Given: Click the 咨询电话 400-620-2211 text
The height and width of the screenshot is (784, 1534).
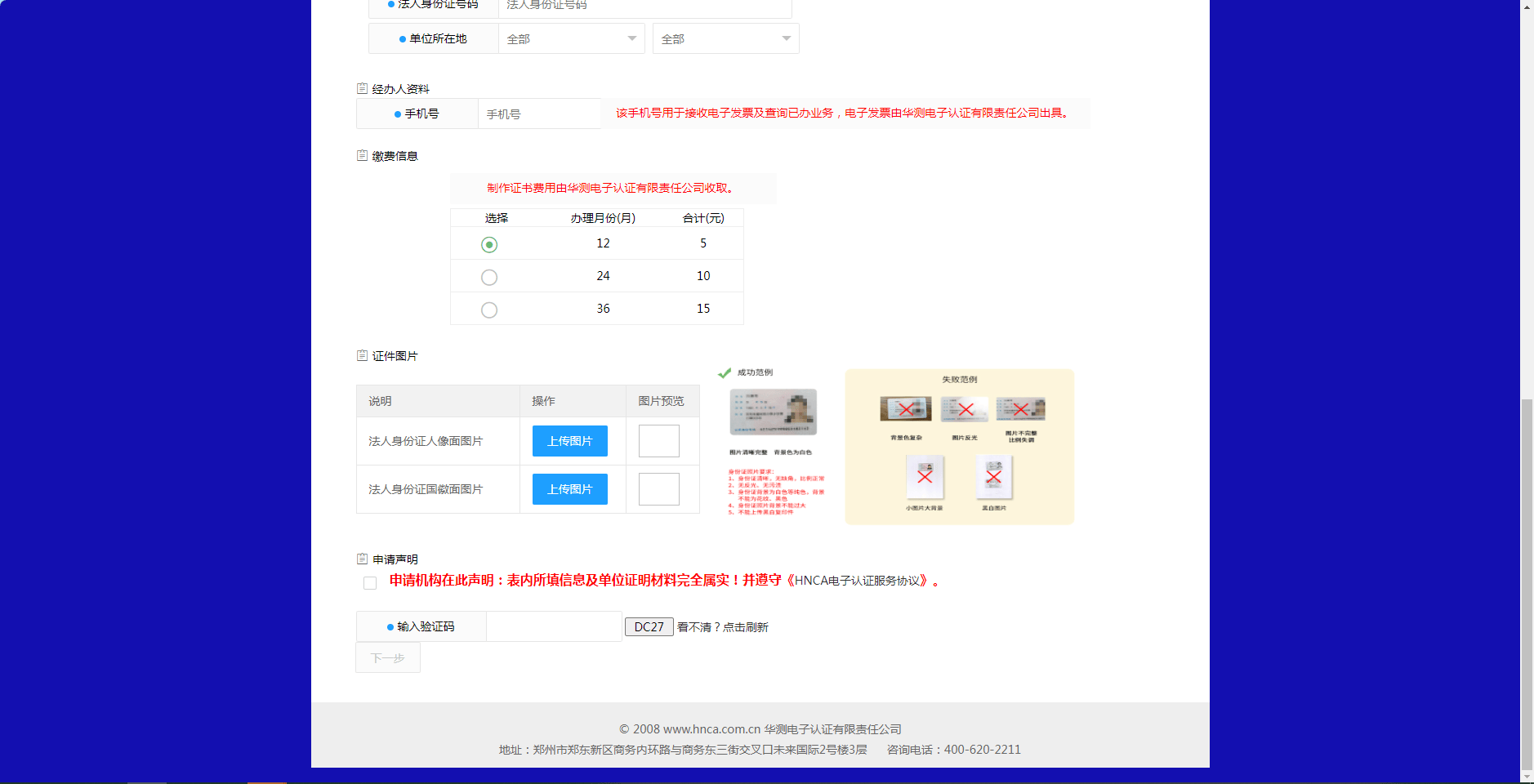Looking at the screenshot, I should (x=954, y=750).
